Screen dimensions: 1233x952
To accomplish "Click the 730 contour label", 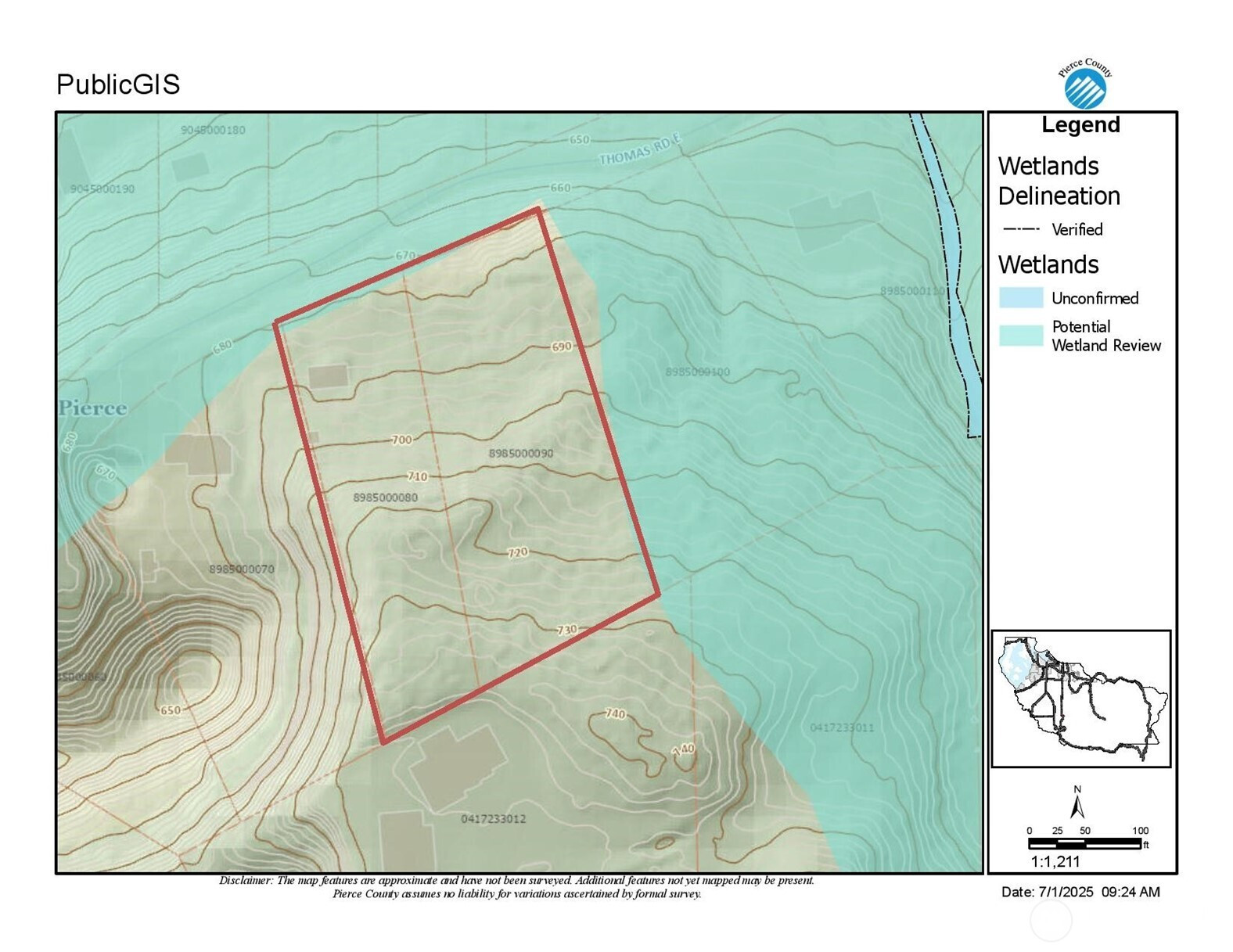I will pyautogui.click(x=567, y=630).
